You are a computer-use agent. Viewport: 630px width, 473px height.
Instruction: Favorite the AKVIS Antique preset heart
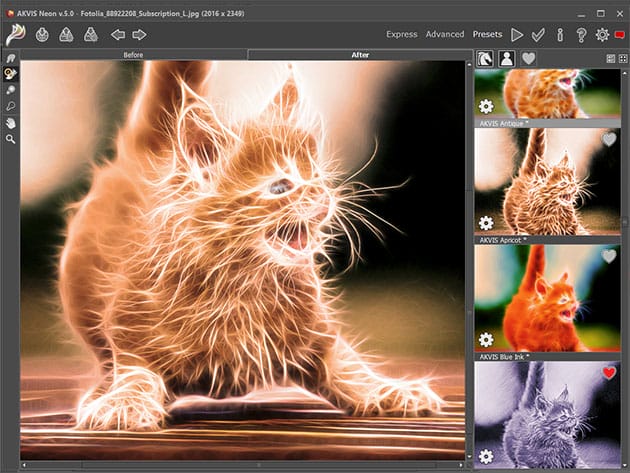(608, 140)
